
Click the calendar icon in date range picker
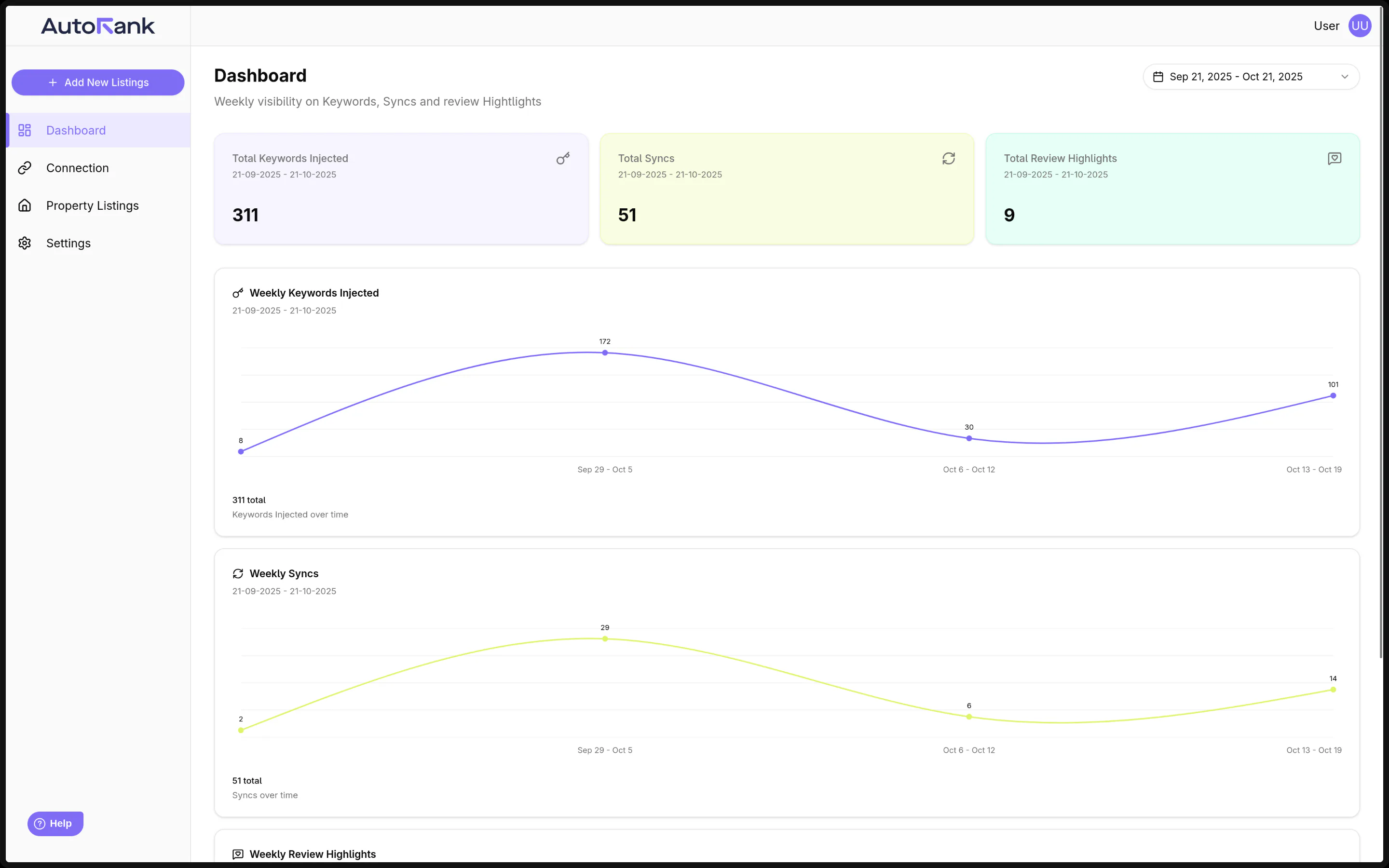coord(1158,76)
